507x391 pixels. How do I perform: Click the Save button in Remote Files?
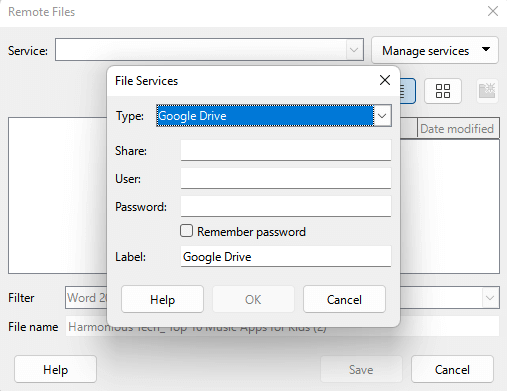361,369
